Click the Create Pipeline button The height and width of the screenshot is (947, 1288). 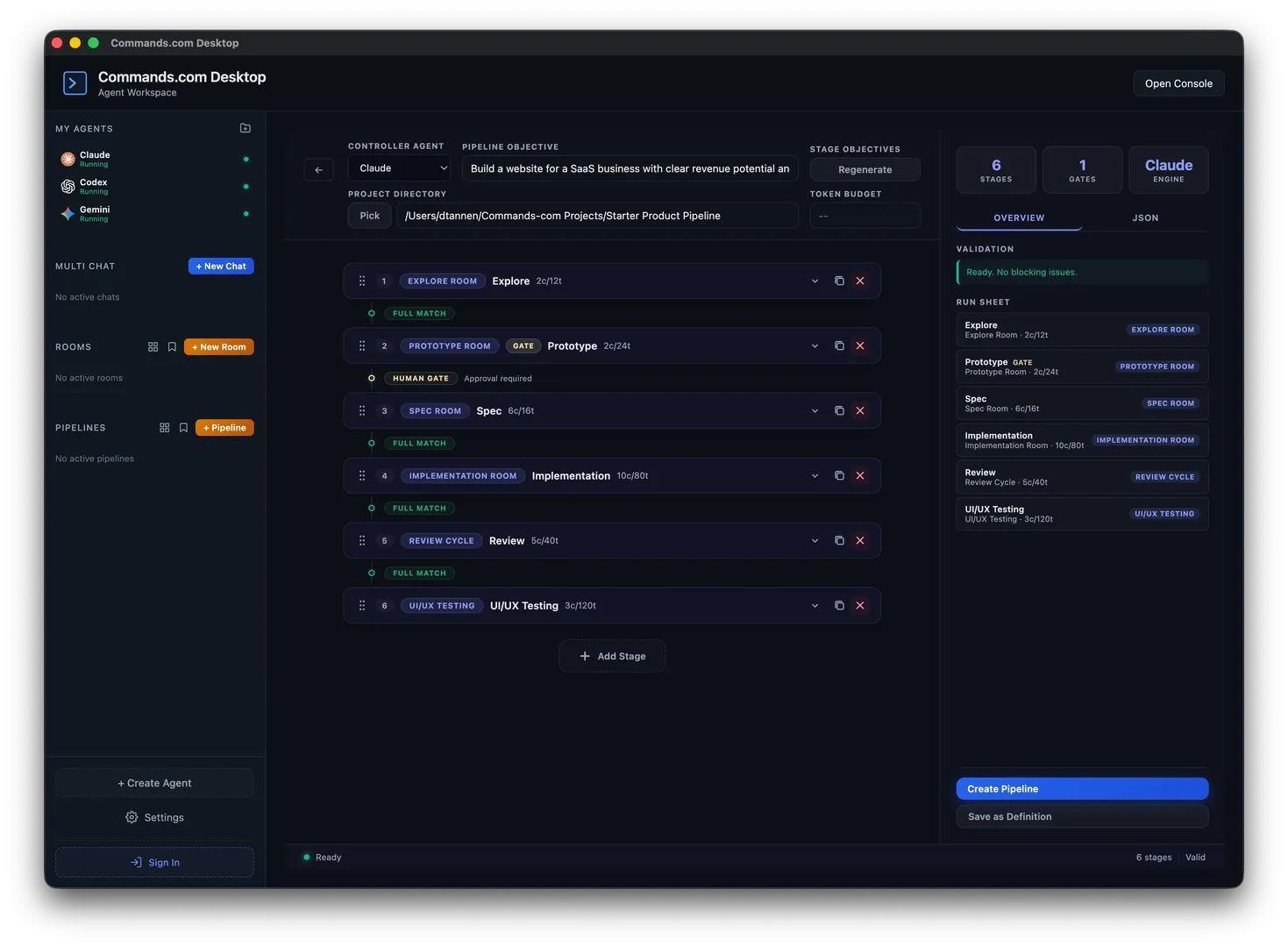[1082, 788]
